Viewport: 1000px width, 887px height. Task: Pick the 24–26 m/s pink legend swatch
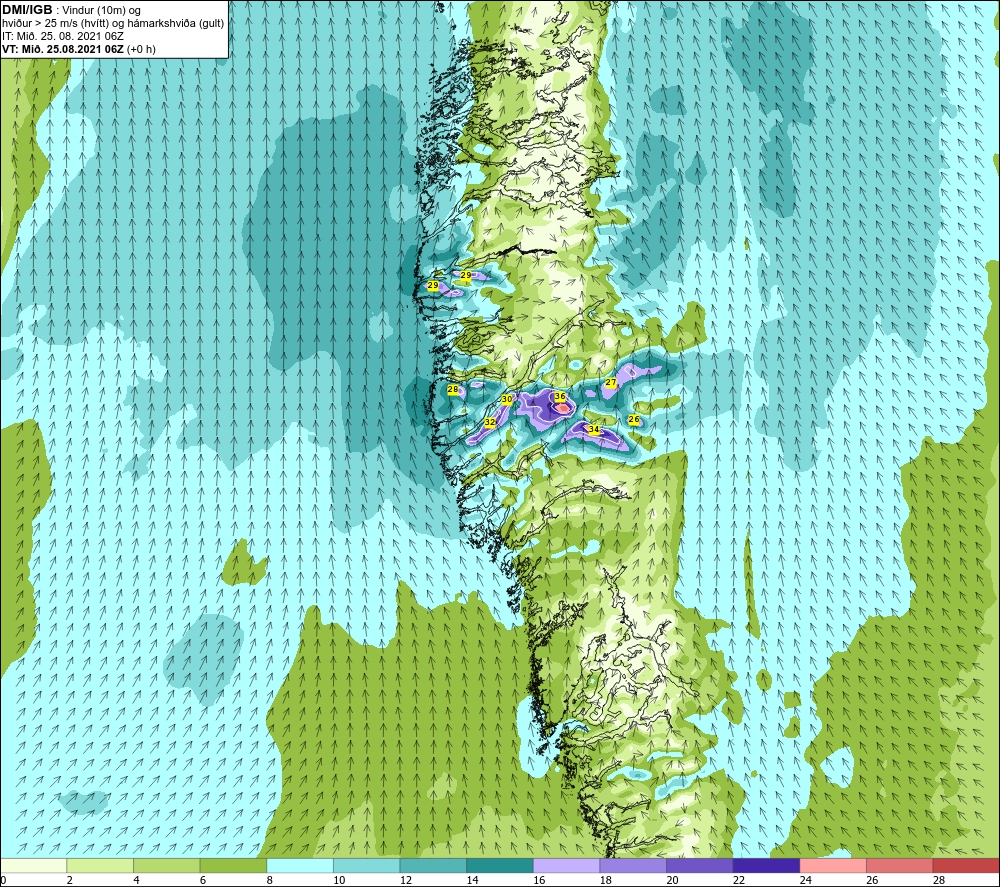(833, 866)
